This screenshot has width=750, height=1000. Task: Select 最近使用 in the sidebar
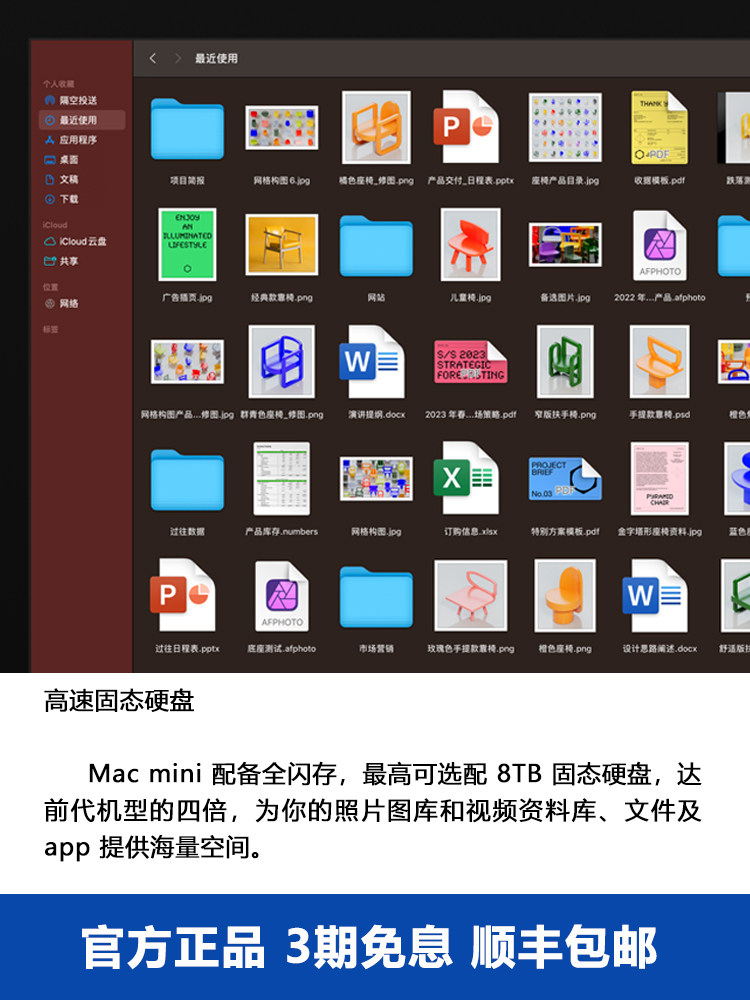tap(82, 120)
